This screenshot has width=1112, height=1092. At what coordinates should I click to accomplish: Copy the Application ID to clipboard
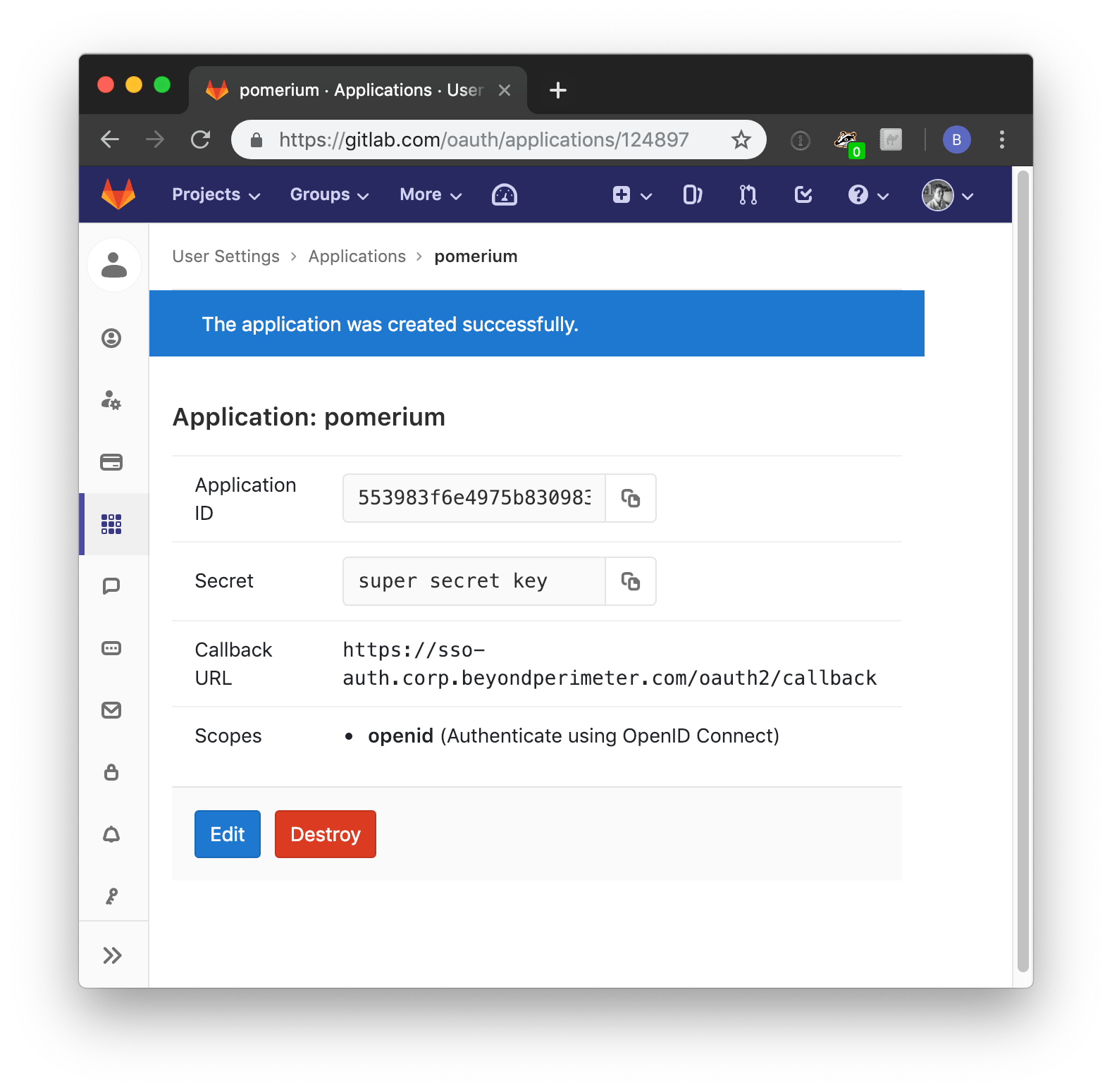pos(631,498)
